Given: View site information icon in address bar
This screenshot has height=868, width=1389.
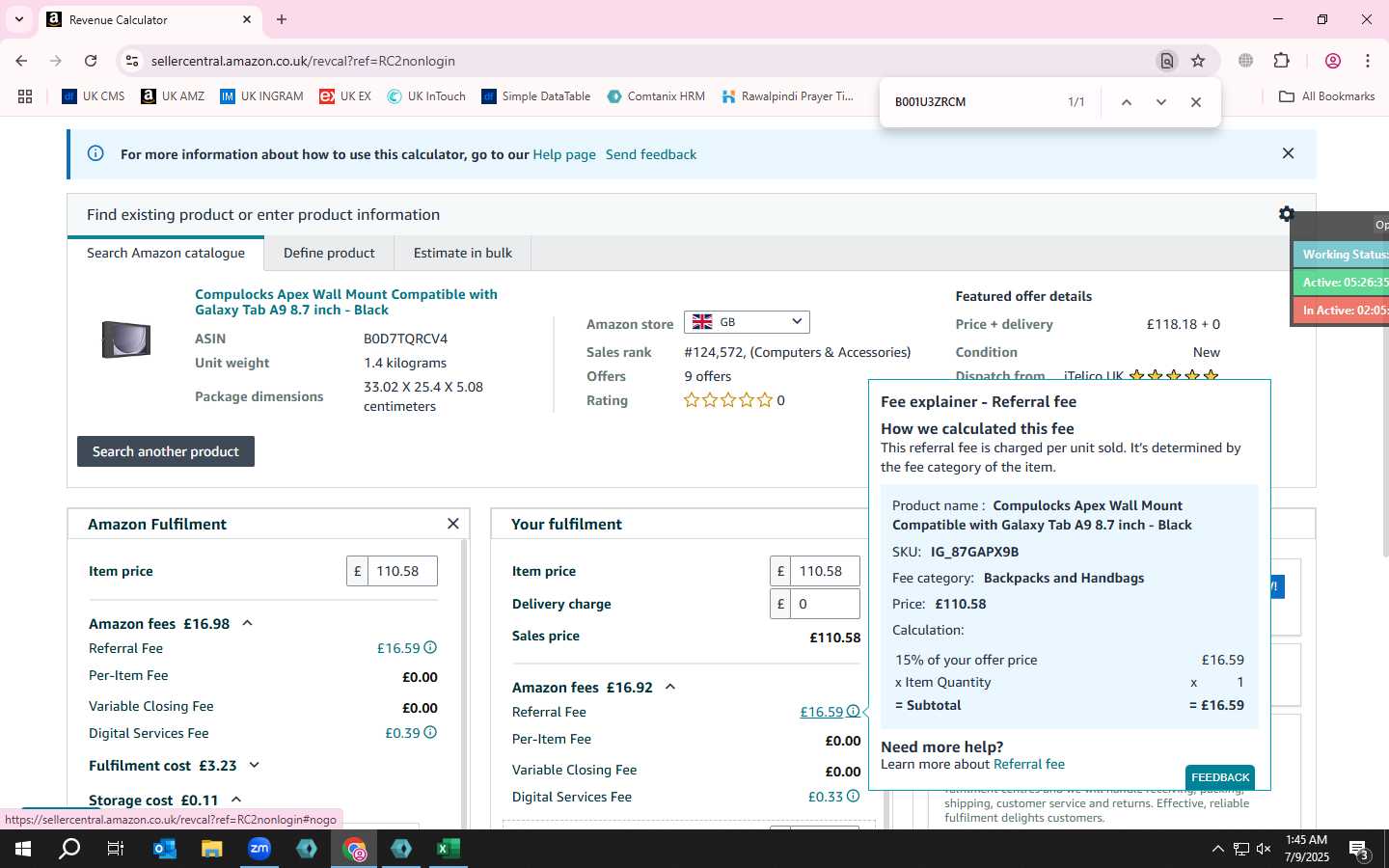Looking at the screenshot, I should 132,61.
